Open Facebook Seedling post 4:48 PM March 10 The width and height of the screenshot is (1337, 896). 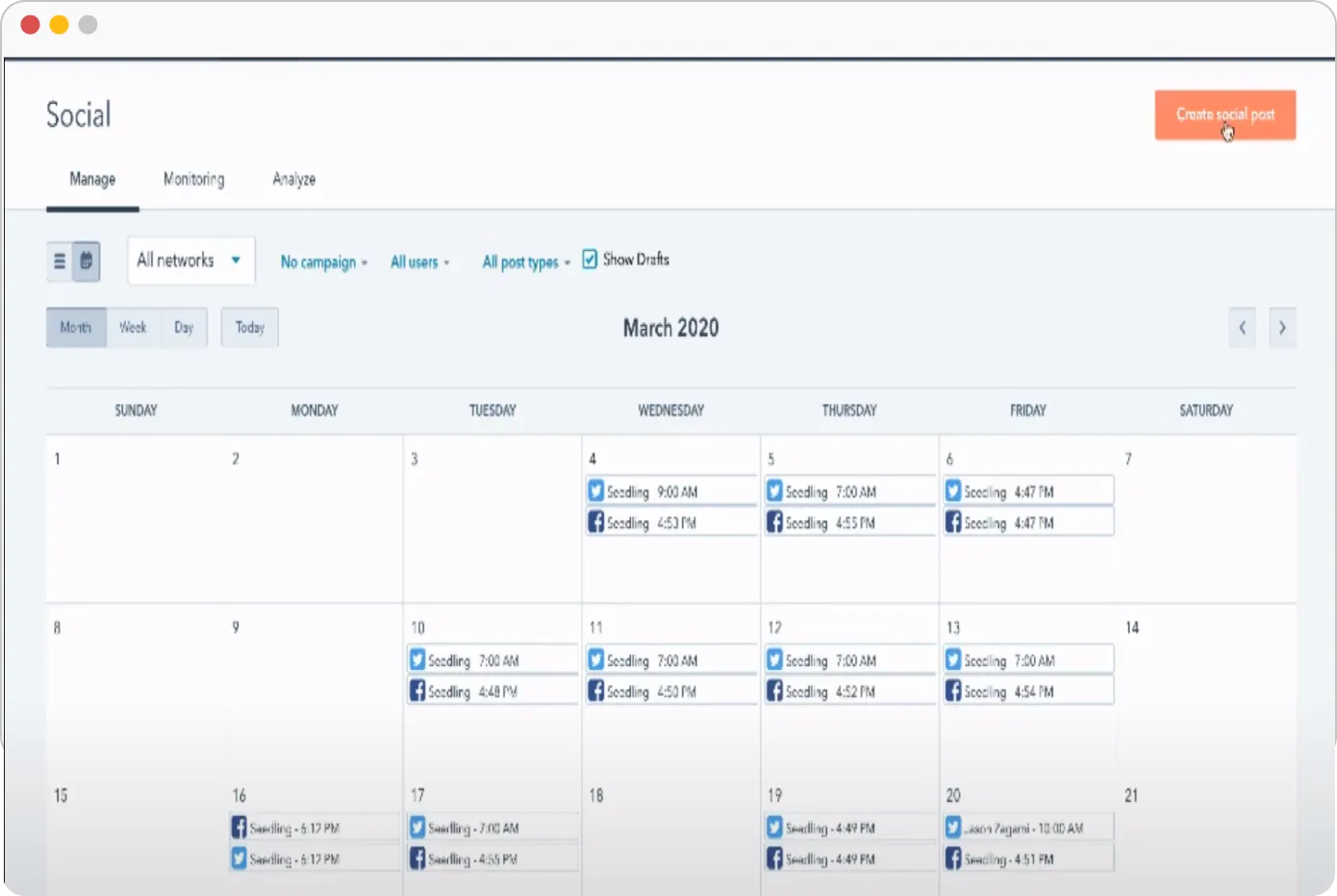click(492, 691)
